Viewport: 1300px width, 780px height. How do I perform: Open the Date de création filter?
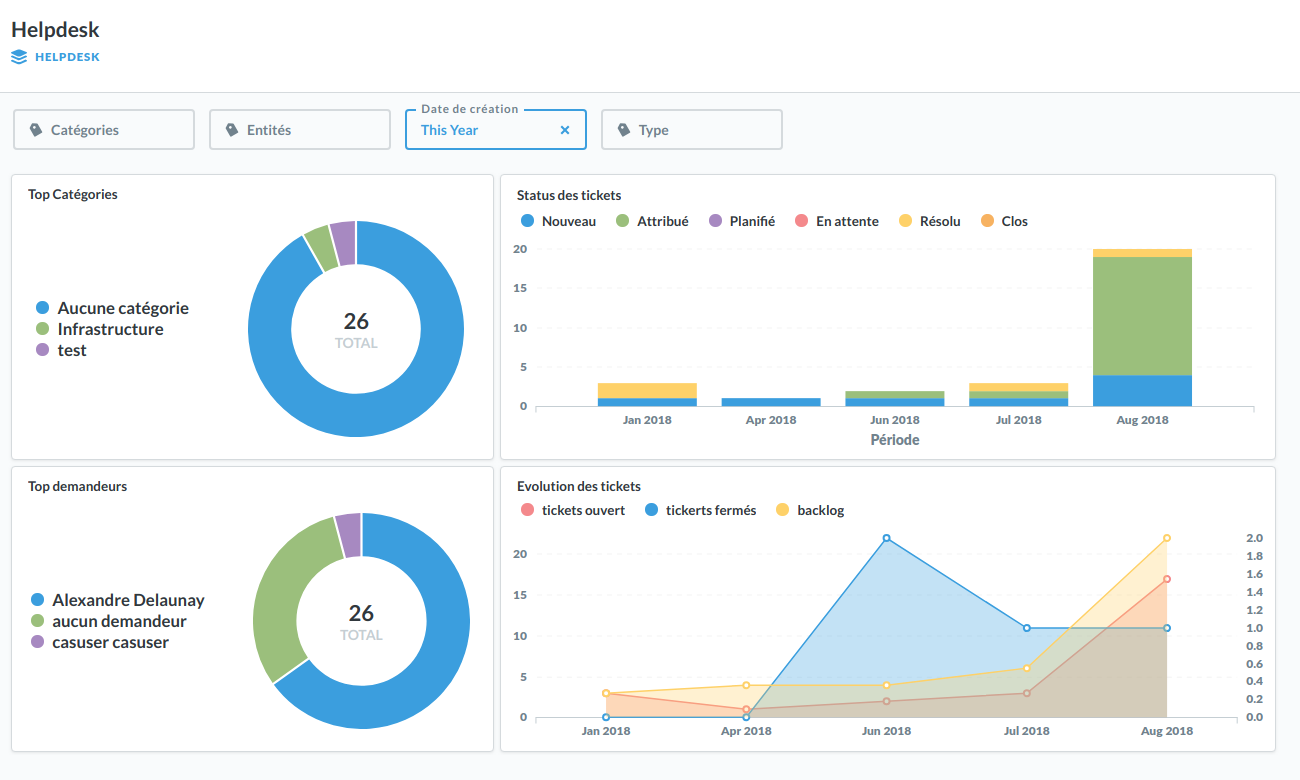[x=496, y=130]
